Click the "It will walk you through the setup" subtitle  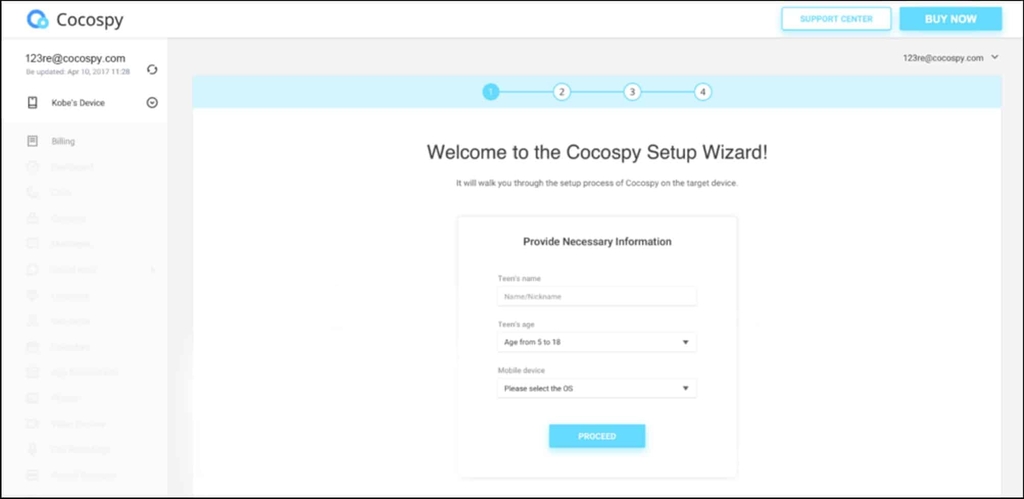[597, 184]
